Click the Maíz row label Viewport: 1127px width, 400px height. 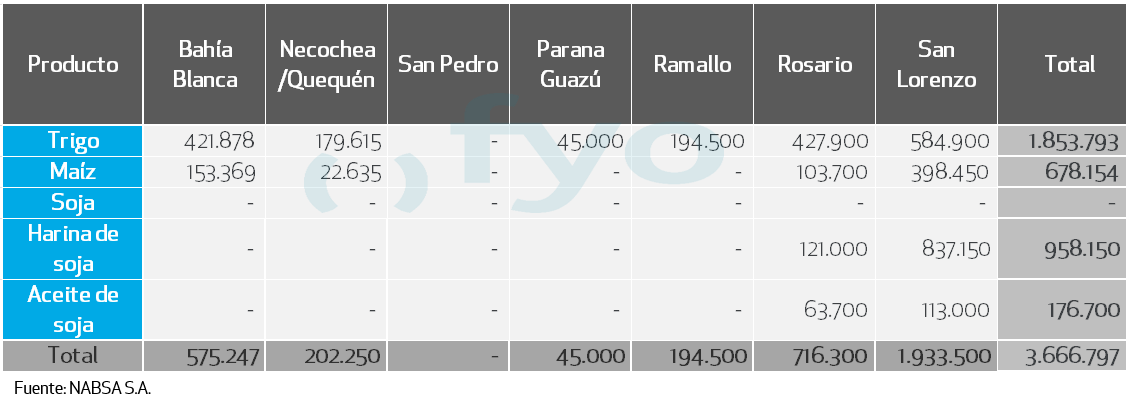pos(73,172)
